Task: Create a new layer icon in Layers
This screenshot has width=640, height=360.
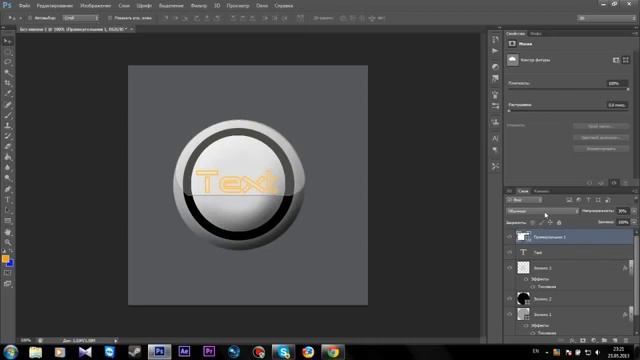Action: [x=615, y=340]
